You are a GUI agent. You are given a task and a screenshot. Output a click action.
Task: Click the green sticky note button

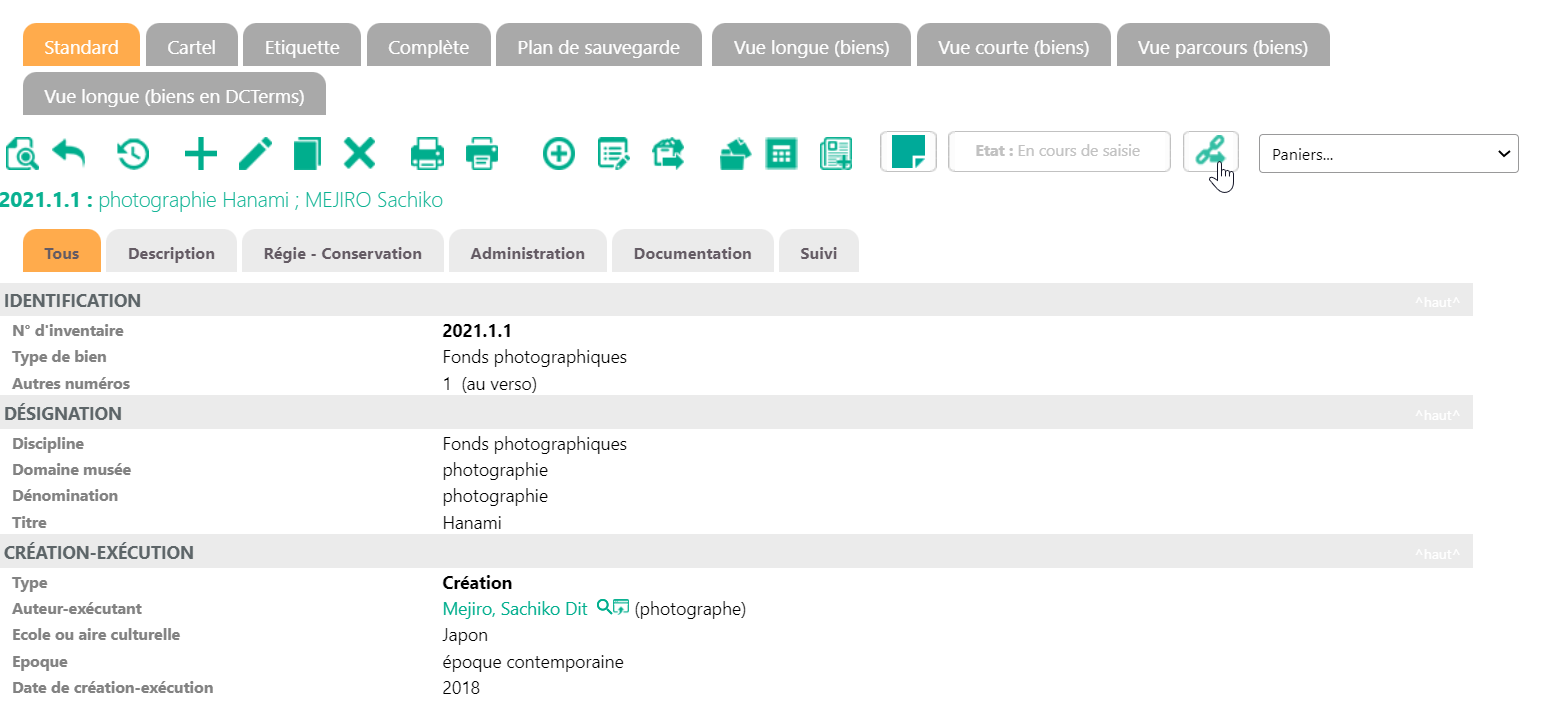908,152
